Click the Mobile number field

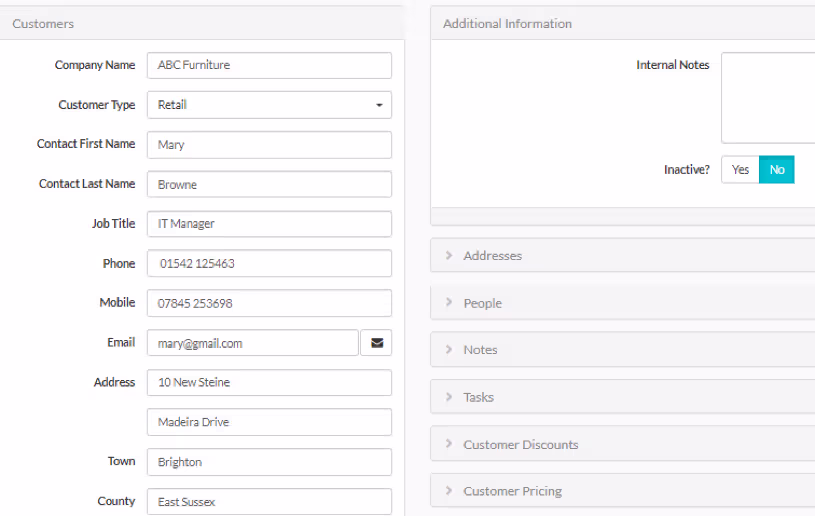[269, 303]
